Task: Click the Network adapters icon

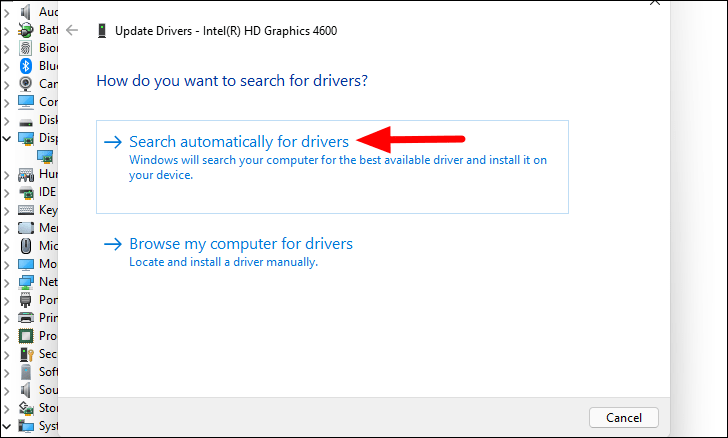Action: coord(26,282)
